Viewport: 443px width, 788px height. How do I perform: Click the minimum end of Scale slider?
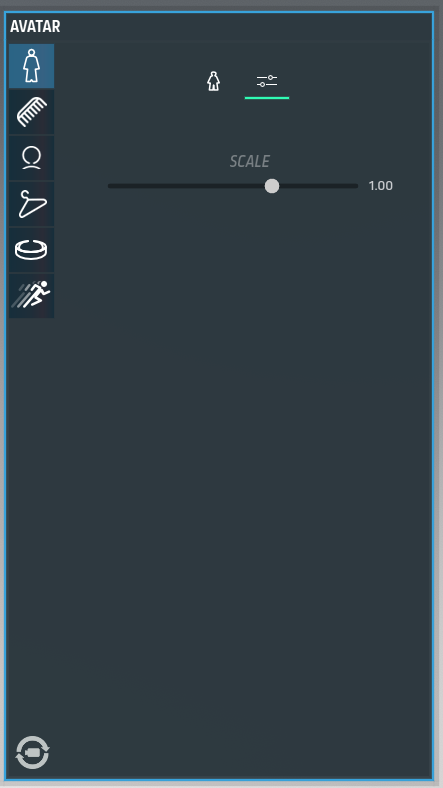pyautogui.click(x=110, y=186)
